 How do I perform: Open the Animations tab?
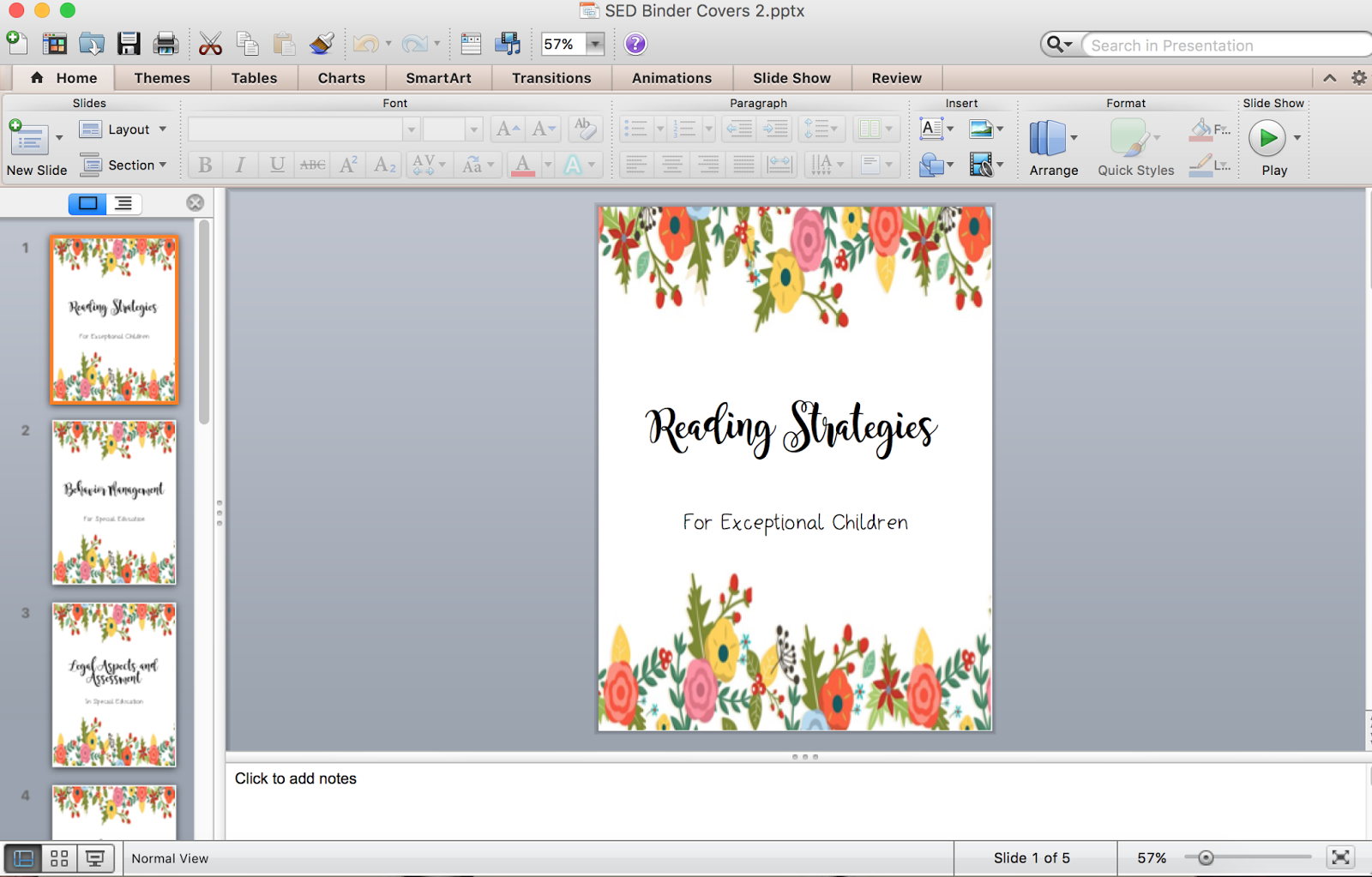[671, 78]
